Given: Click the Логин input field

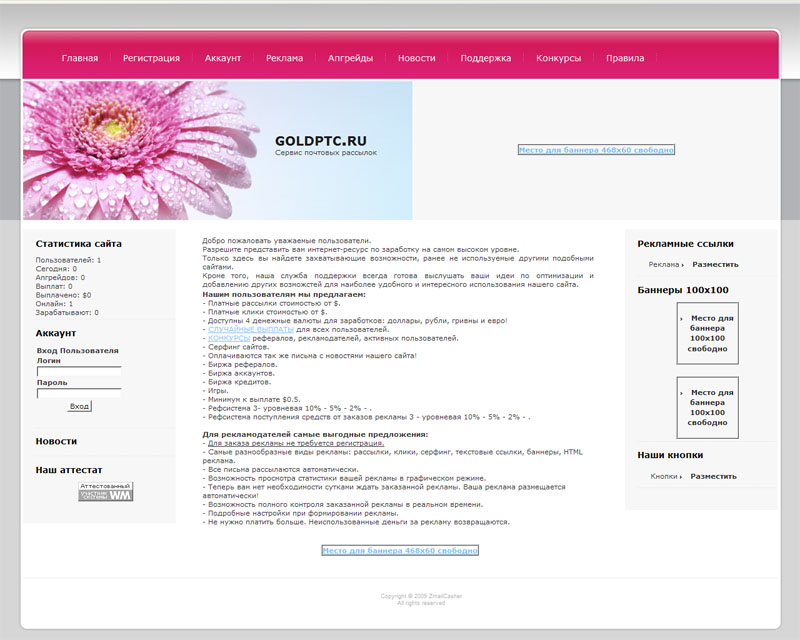Looking at the screenshot, I should tap(79, 372).
